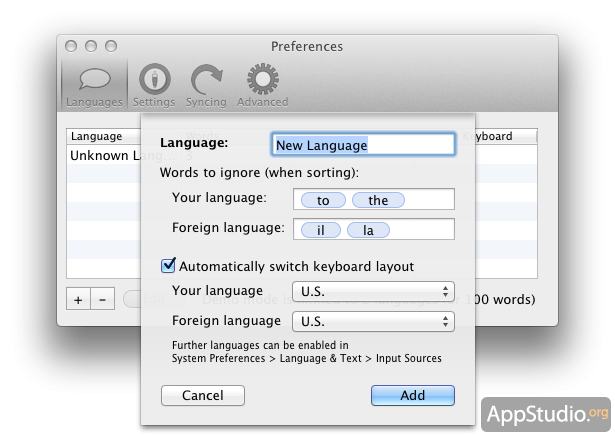Minimize the Preferences window
The width and height of the screenshot is (615, 436).
(91, 46)
